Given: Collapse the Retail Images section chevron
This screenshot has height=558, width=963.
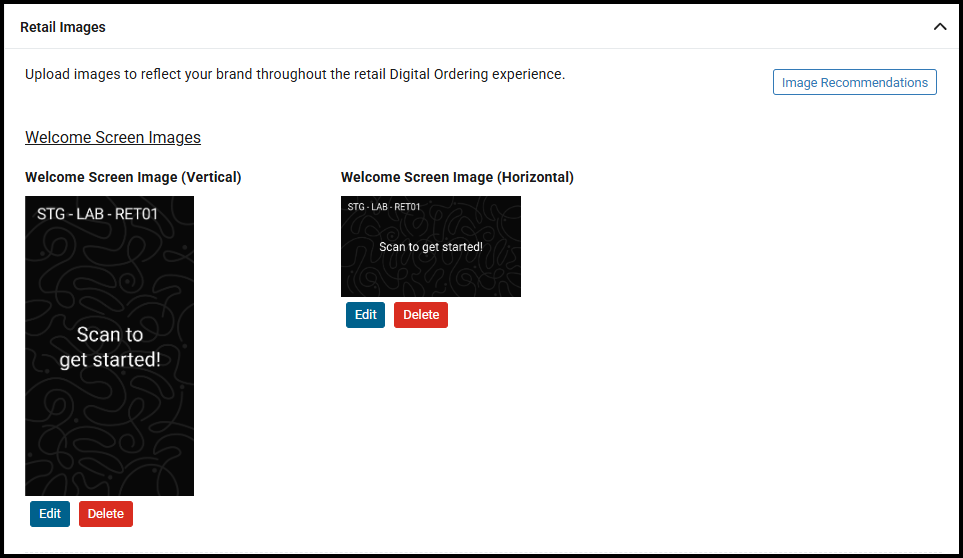Looking at the screenshot, I should point(939,27).
